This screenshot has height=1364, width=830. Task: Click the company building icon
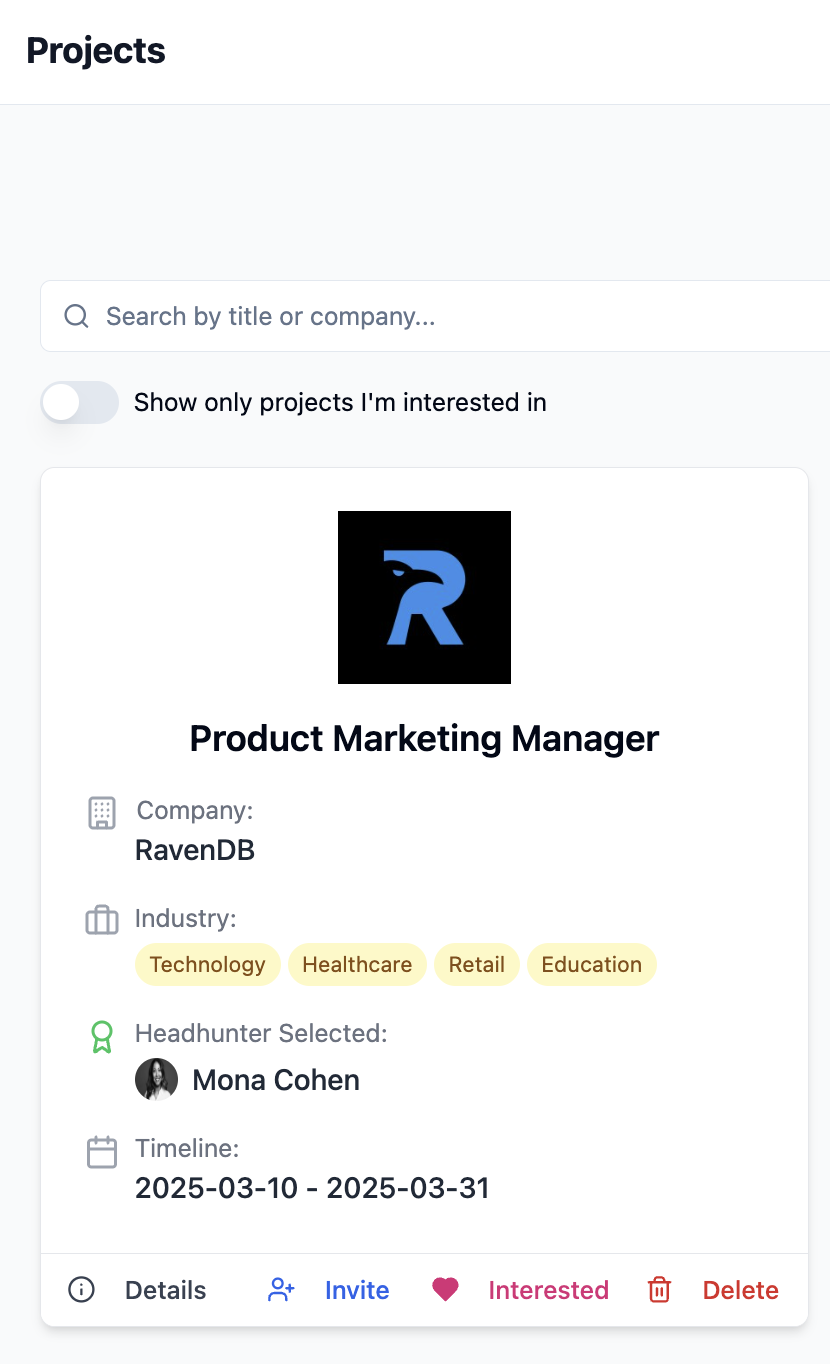pos(102,813)
